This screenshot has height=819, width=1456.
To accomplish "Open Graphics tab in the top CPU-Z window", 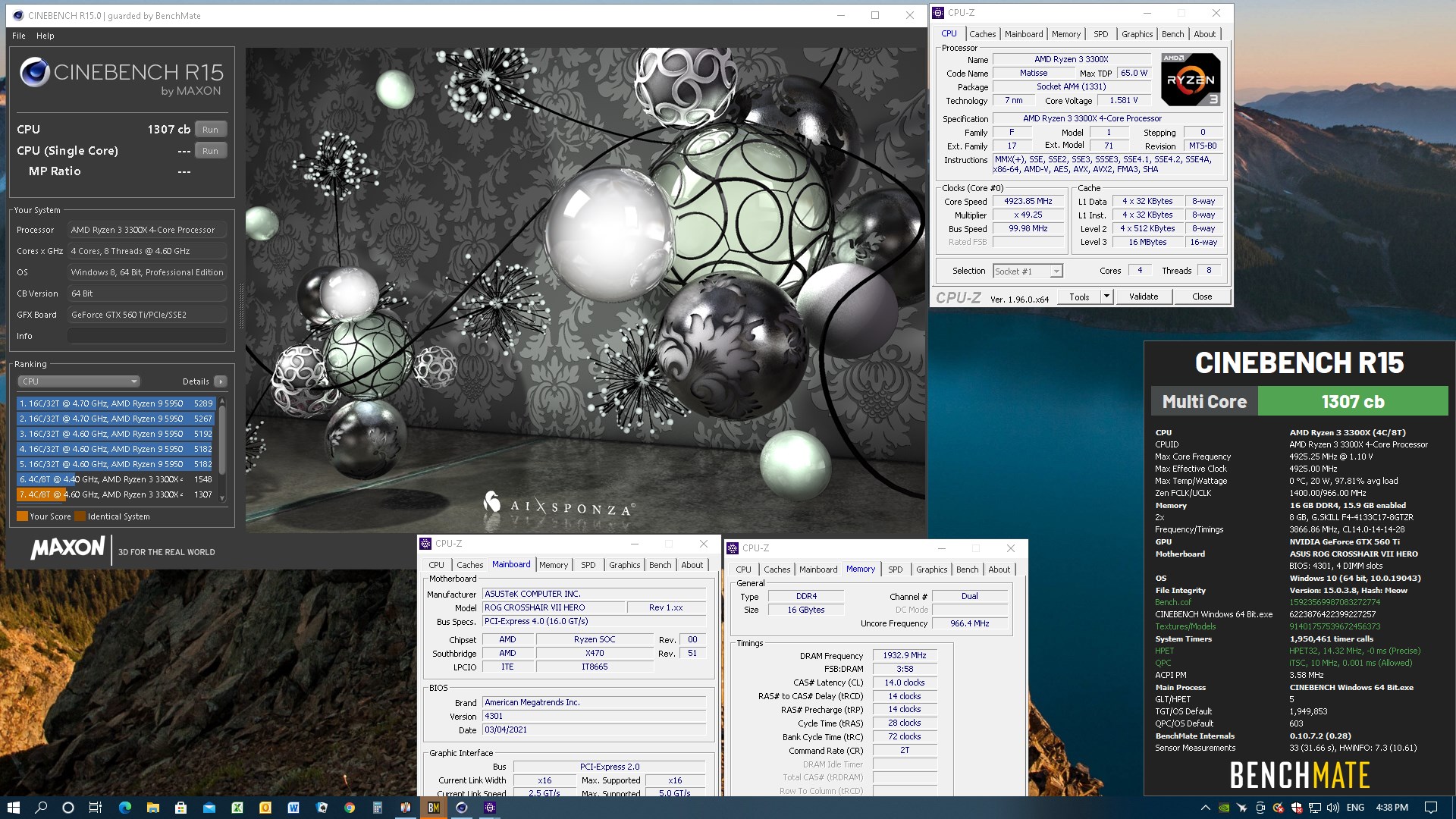I will point(1137,34).
